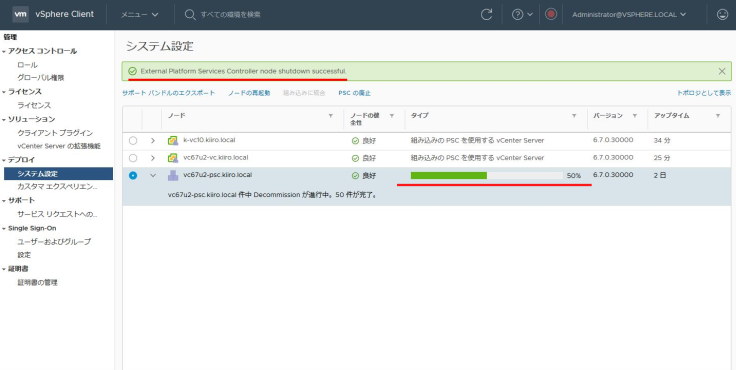Click the search magnifier icon
736x370 pixels.
190,15
